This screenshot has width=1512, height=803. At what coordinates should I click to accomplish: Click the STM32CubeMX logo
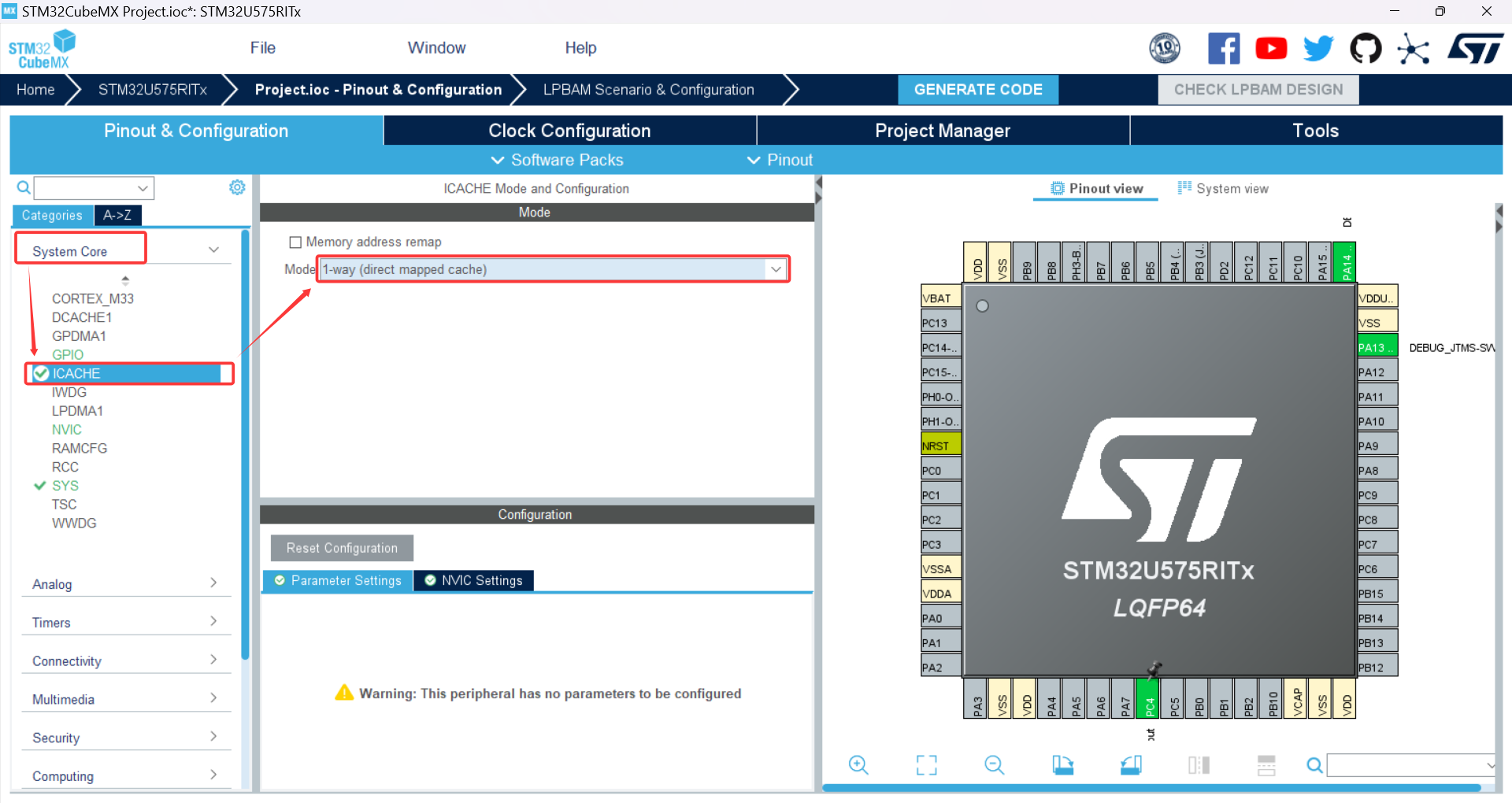pos(42,49)
